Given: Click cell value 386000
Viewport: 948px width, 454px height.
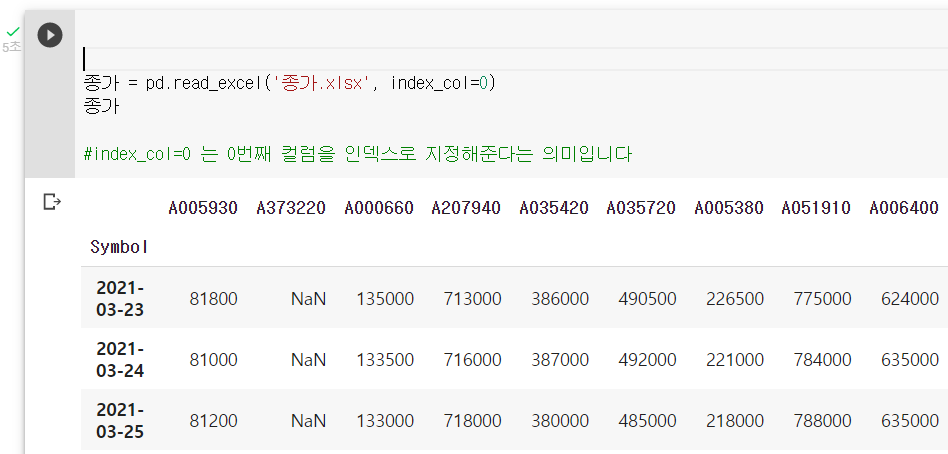Looking at the screenshot, I should tap(560, 299).
